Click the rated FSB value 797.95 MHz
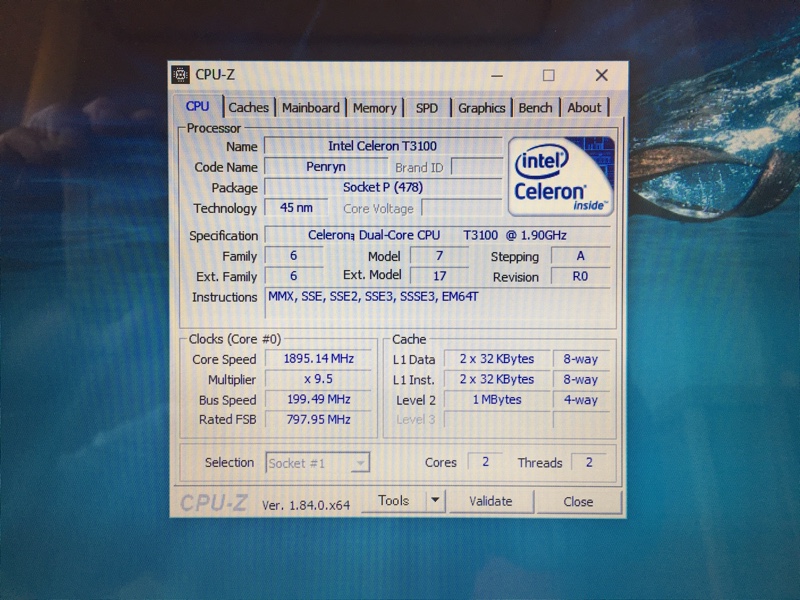This screenshot has height=600, width=800. pyautogui.click(x=318, y=419)
